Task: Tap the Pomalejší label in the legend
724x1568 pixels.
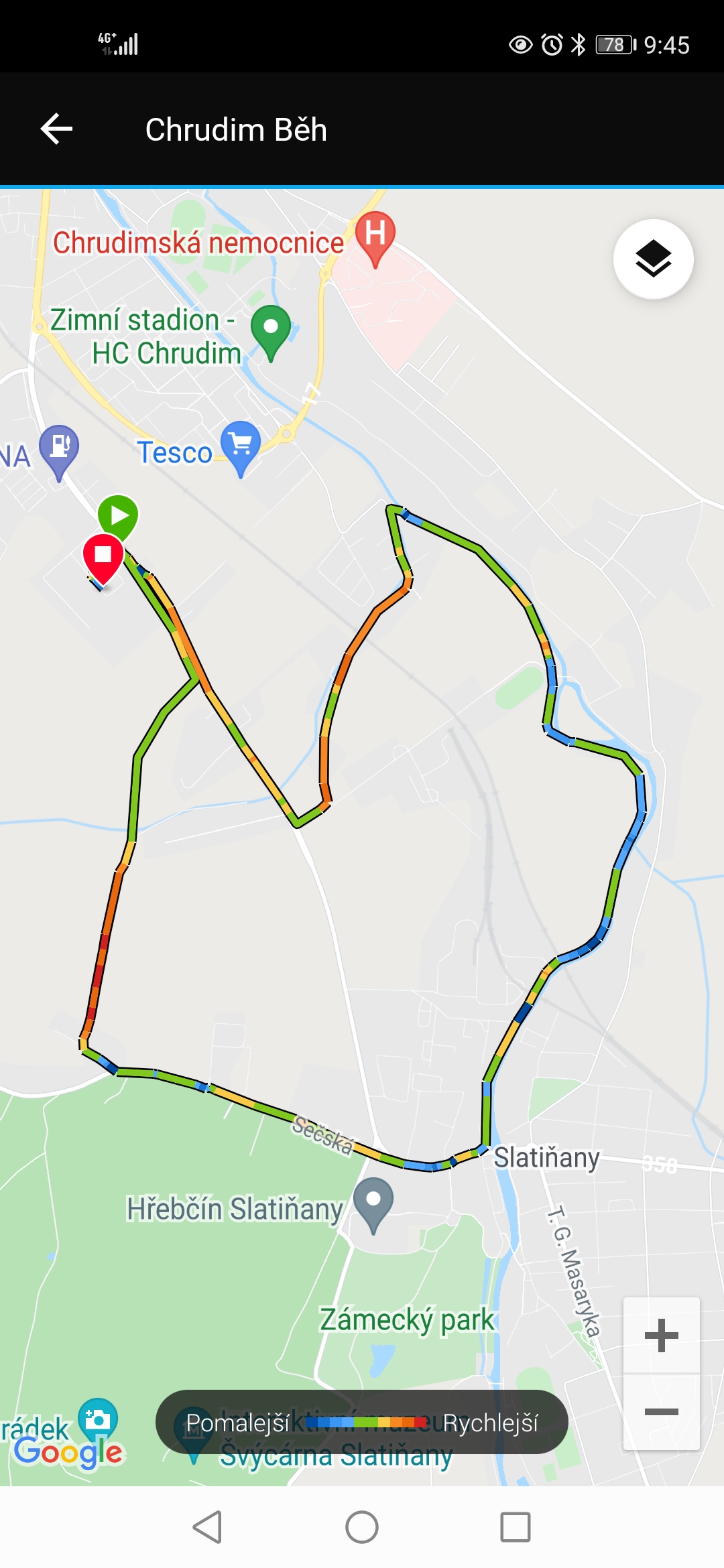Action: click(238, 1422)
